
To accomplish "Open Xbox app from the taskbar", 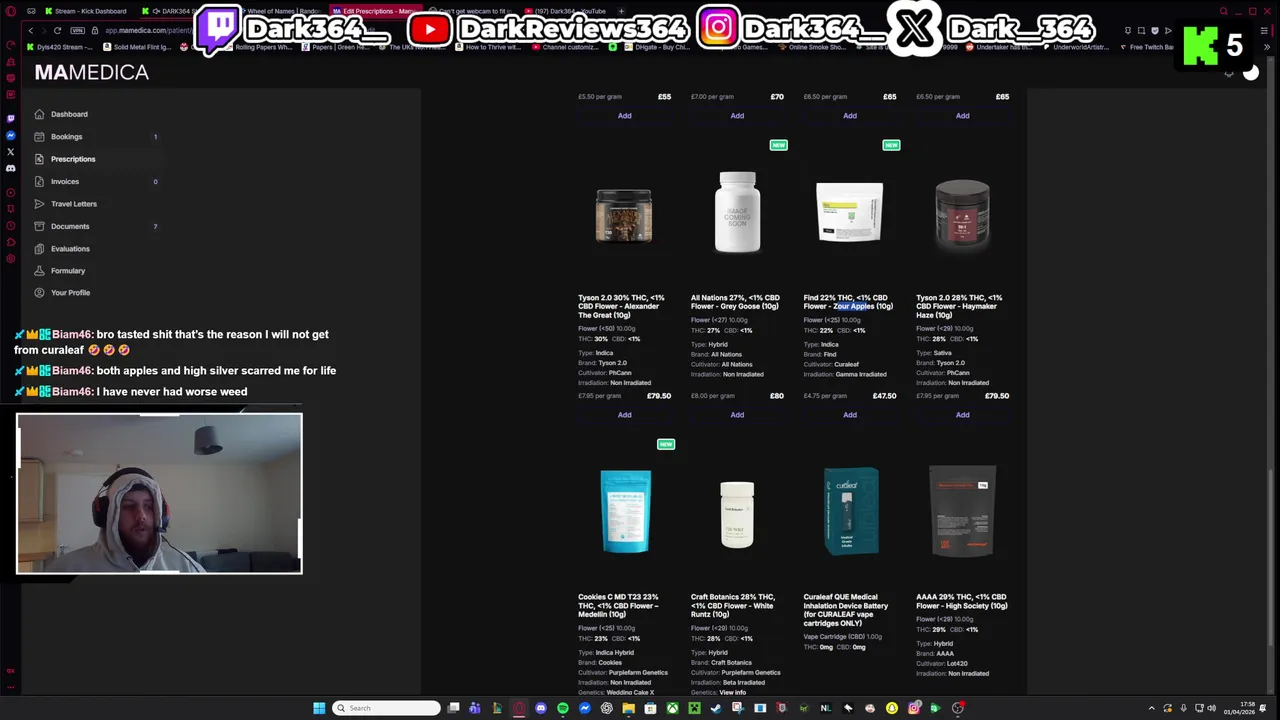I will [x=672, y=708].
